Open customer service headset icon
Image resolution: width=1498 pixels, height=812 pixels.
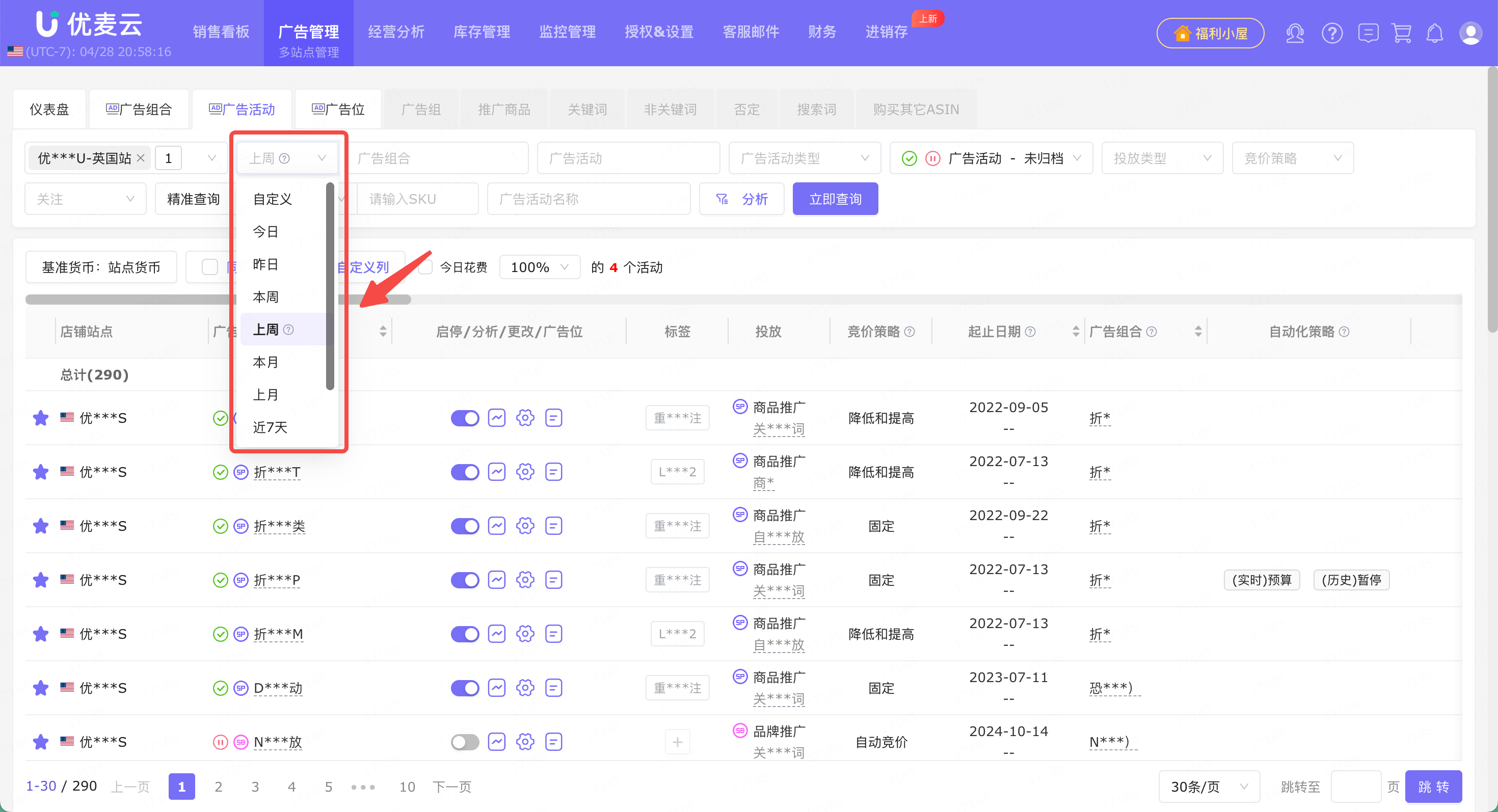coord(1295,33)
